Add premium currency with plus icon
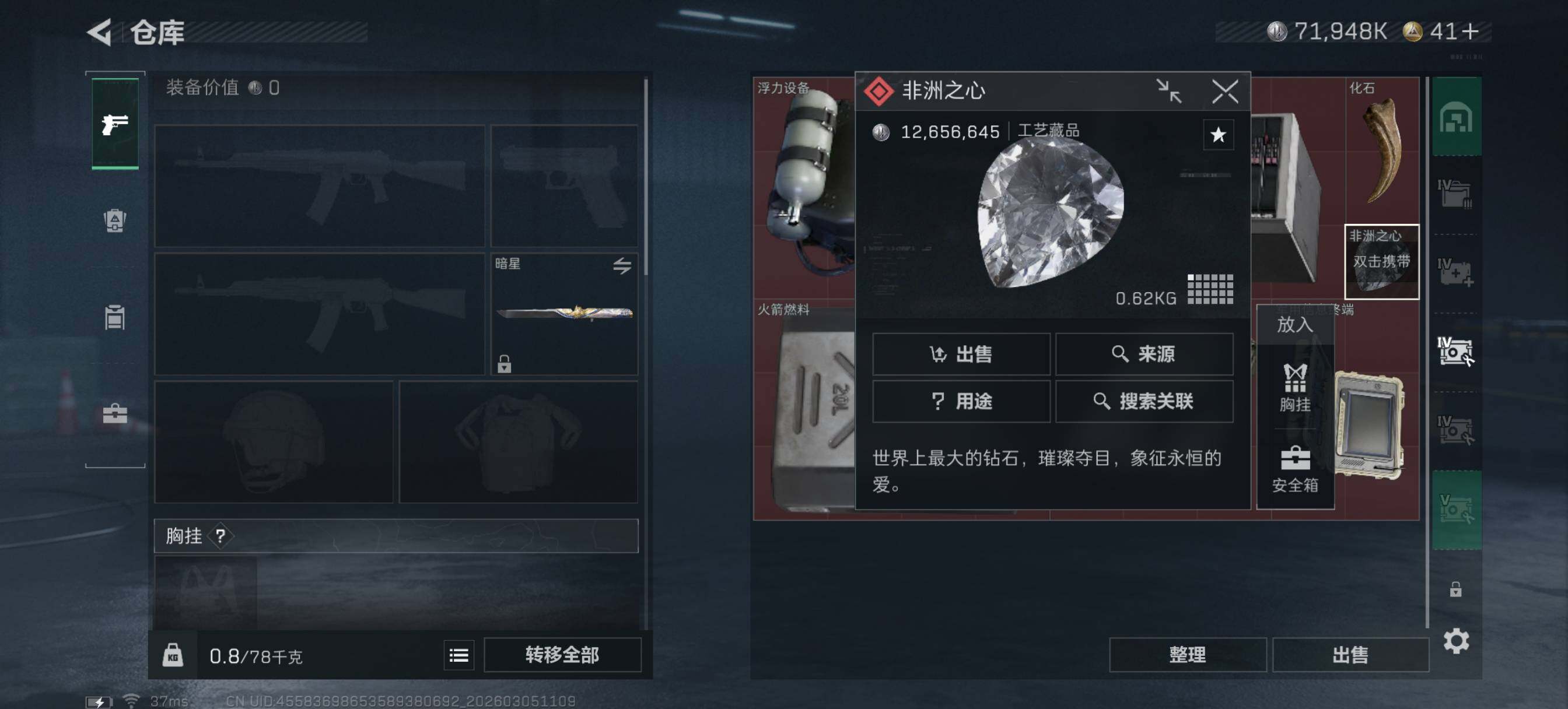This screenshot has height=709, width=1568. coord(1469,31)
